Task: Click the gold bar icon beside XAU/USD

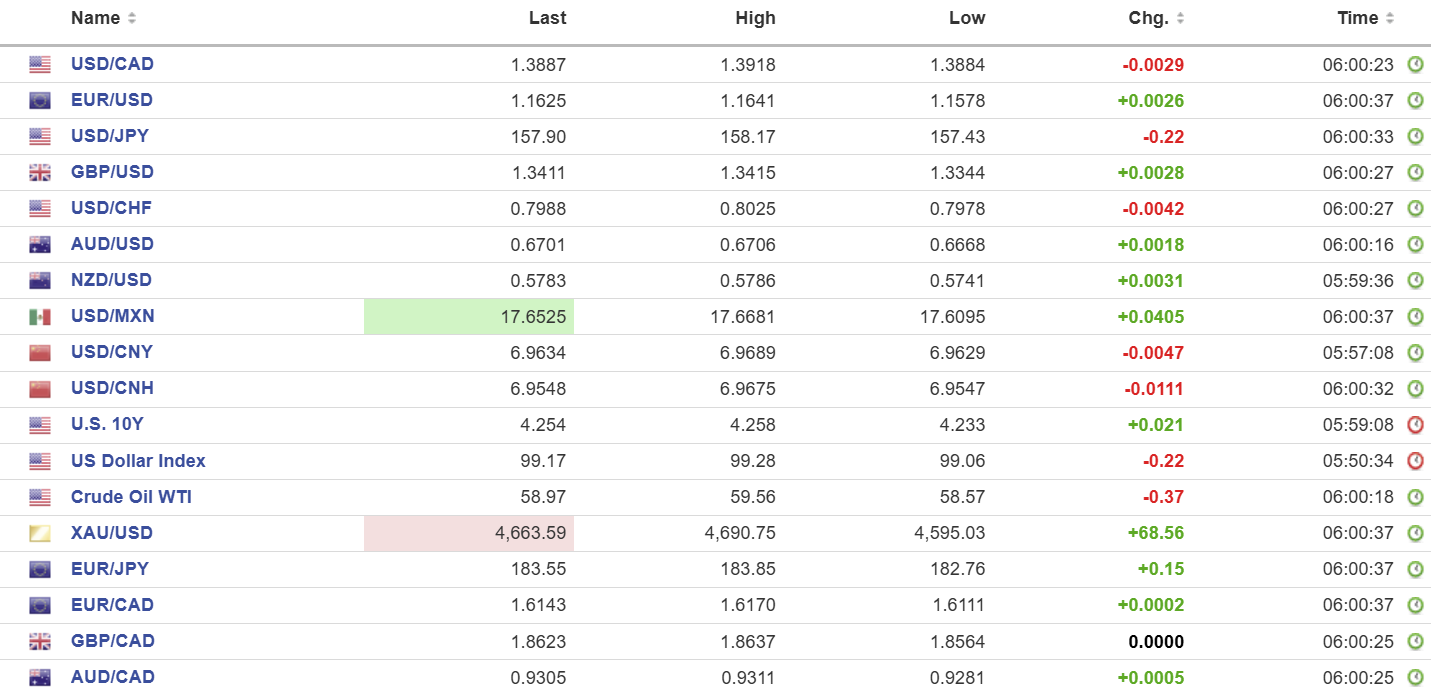Action: 40,533
